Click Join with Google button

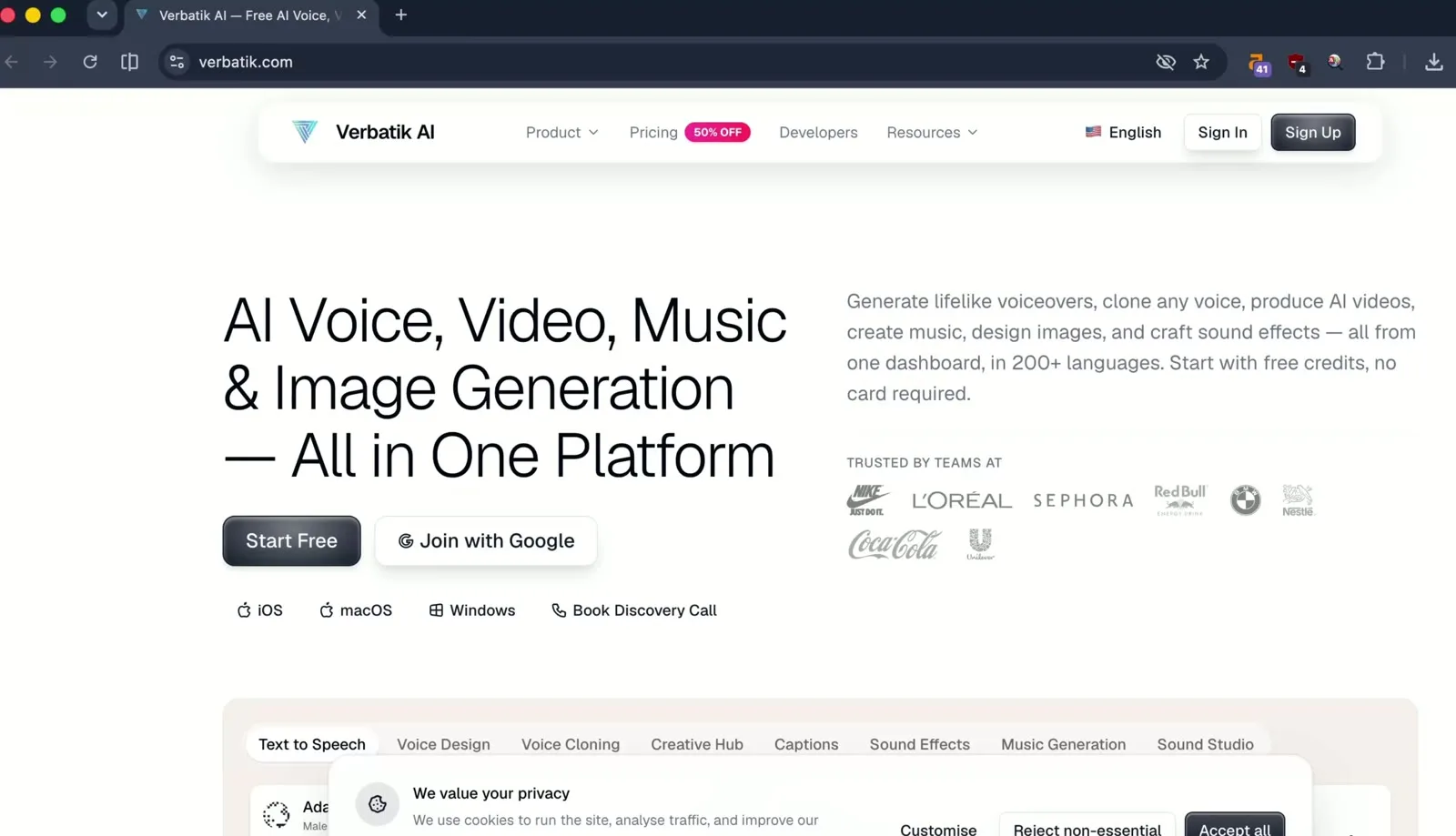[486, 541]
